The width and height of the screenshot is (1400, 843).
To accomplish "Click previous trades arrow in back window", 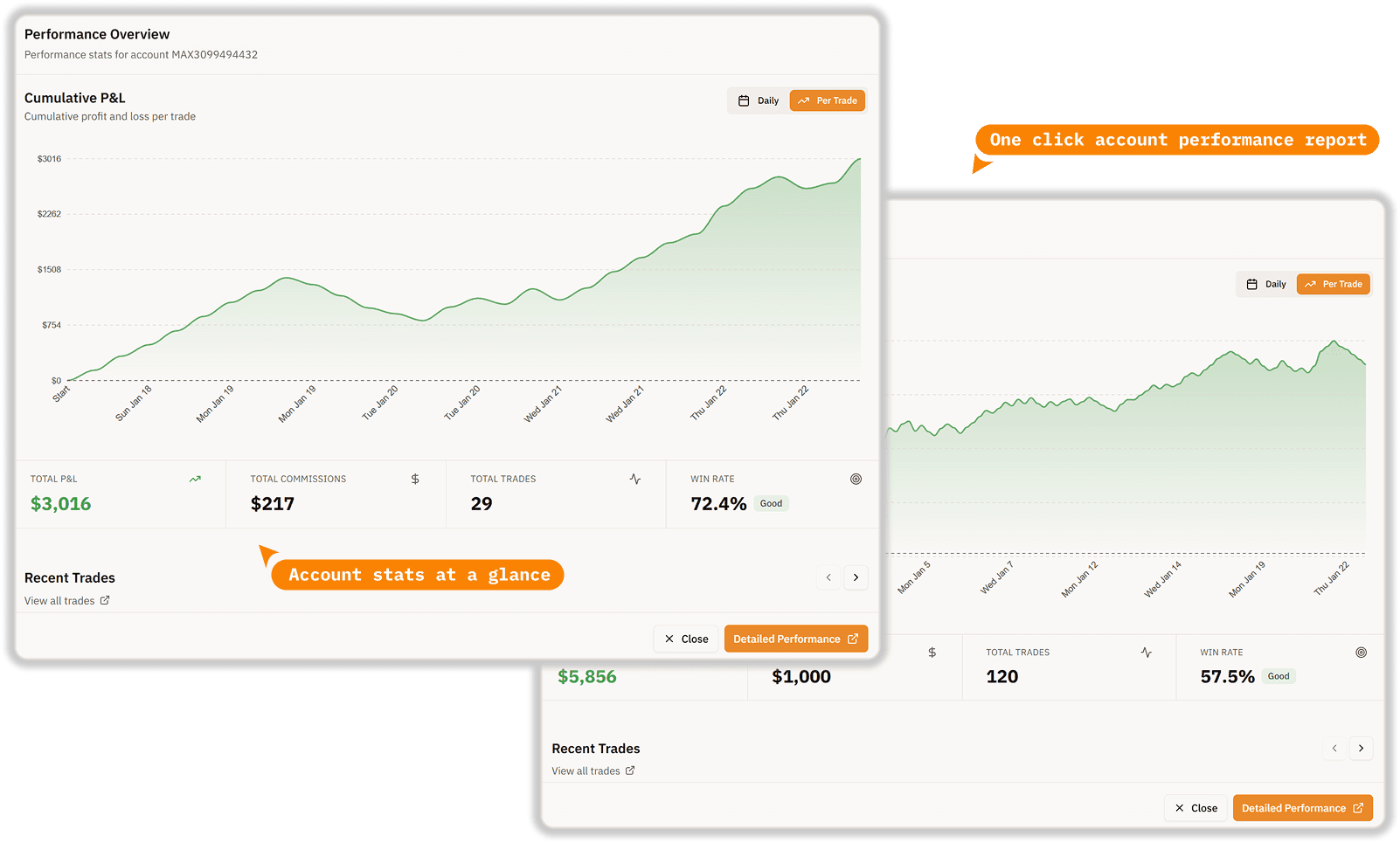I will (1334, 749).
